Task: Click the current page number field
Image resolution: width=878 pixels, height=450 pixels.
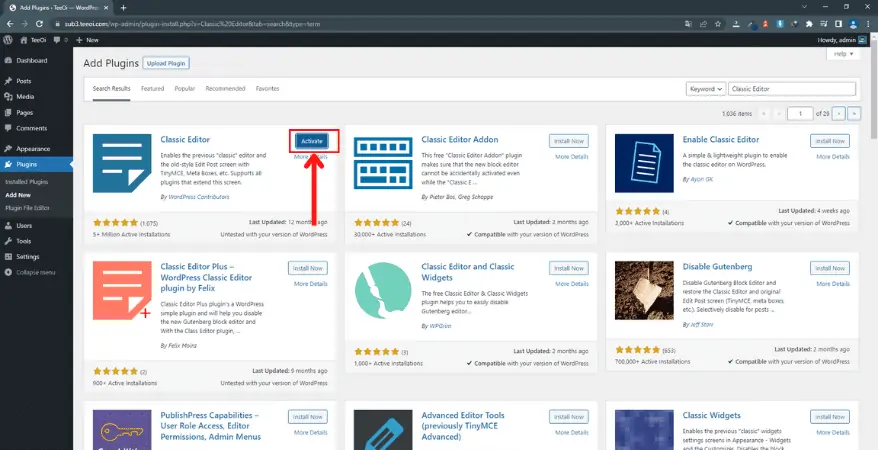Action: click(800, 114)
